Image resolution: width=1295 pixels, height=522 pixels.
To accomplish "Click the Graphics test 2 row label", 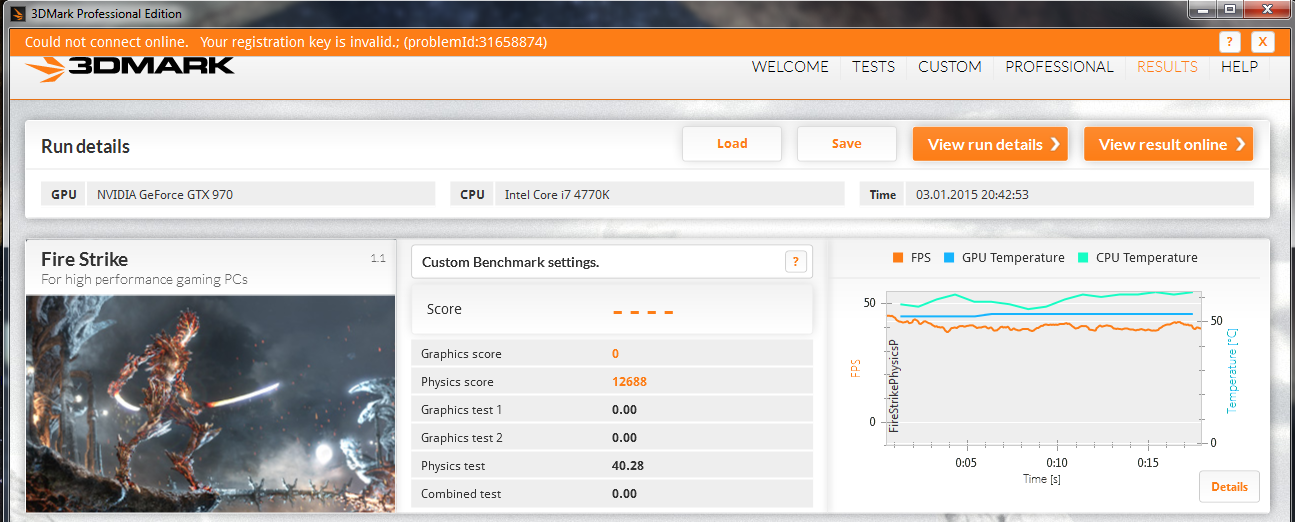I will [x=461, y=438].
